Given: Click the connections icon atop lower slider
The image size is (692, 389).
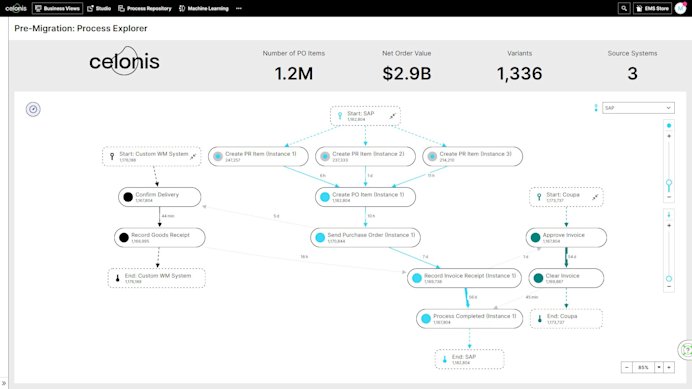Looking at the screenshot, I should tap(669, 215).
